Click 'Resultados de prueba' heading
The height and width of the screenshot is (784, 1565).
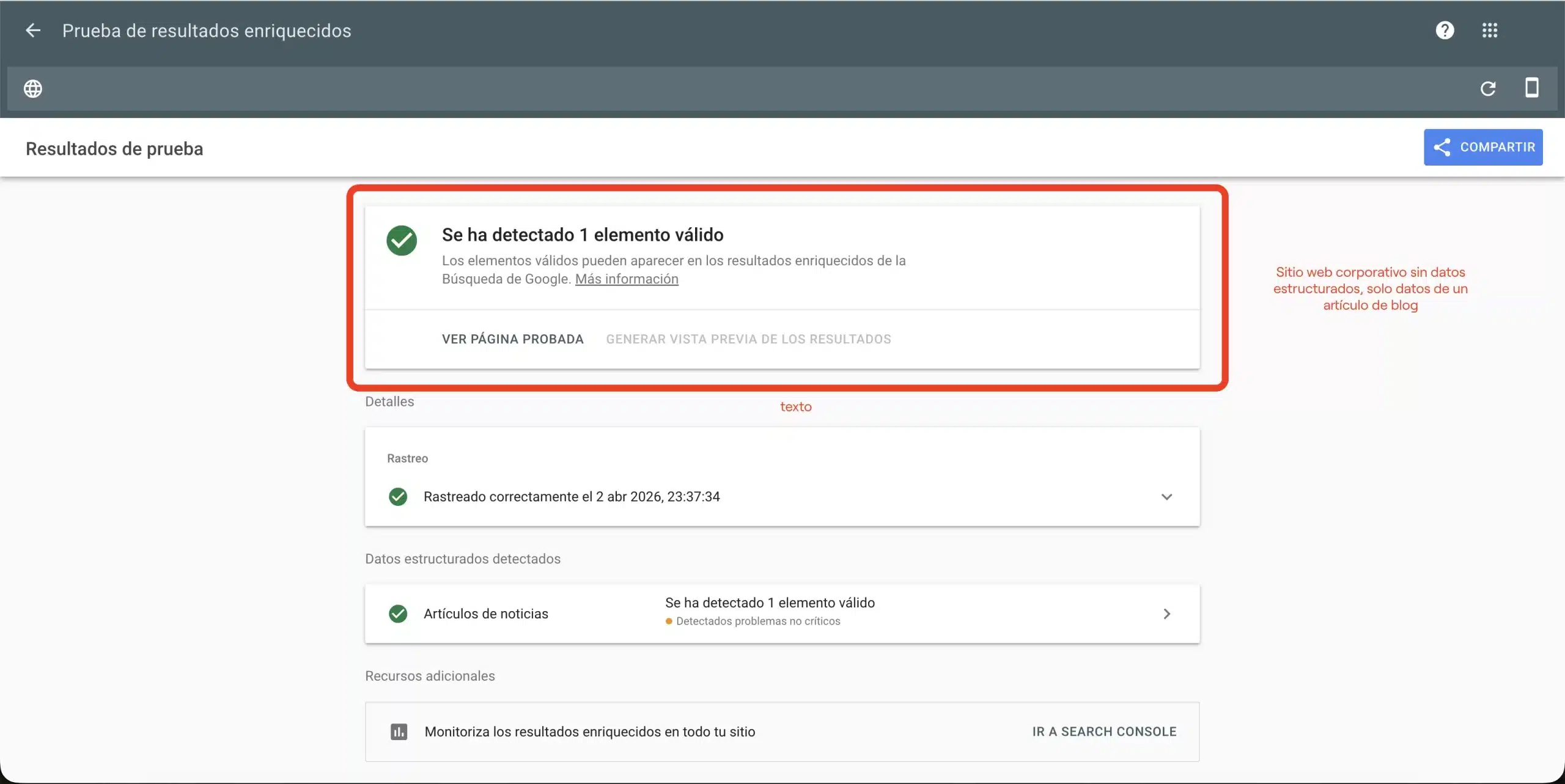tap(114, 148)
